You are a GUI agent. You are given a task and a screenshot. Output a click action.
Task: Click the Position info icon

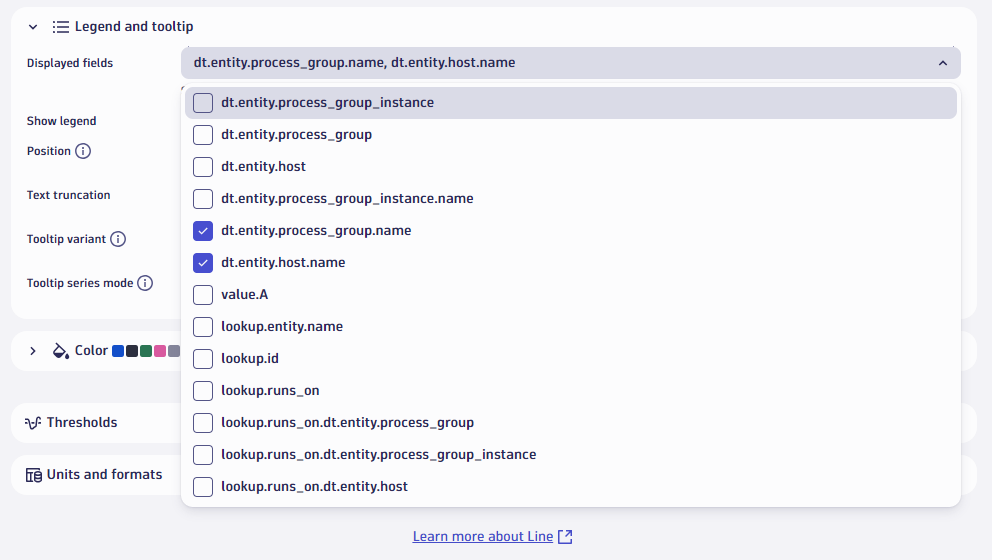pos(83,151)
